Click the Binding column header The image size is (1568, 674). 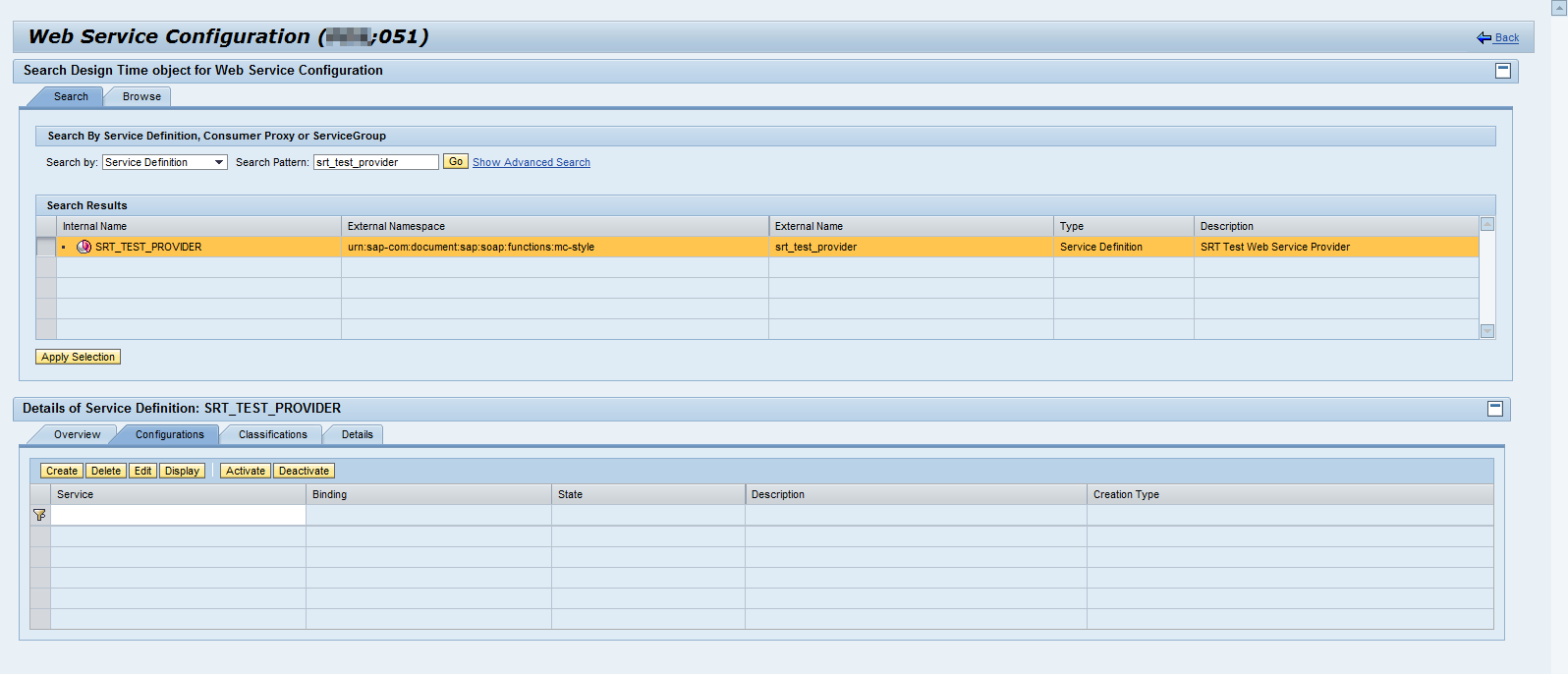428,494
